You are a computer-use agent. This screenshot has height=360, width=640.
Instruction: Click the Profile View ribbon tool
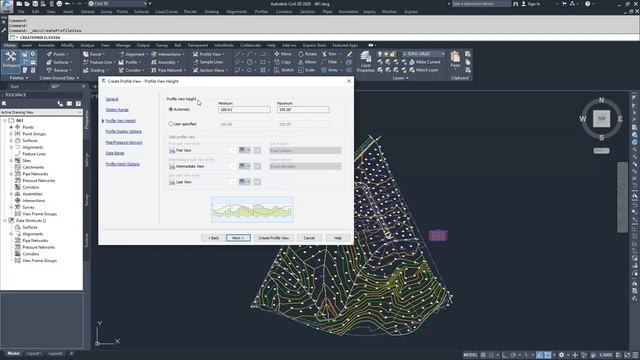208,54
